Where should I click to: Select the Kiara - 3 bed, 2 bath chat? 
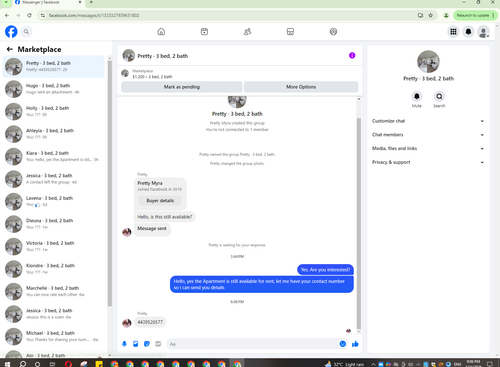point(54,156)
